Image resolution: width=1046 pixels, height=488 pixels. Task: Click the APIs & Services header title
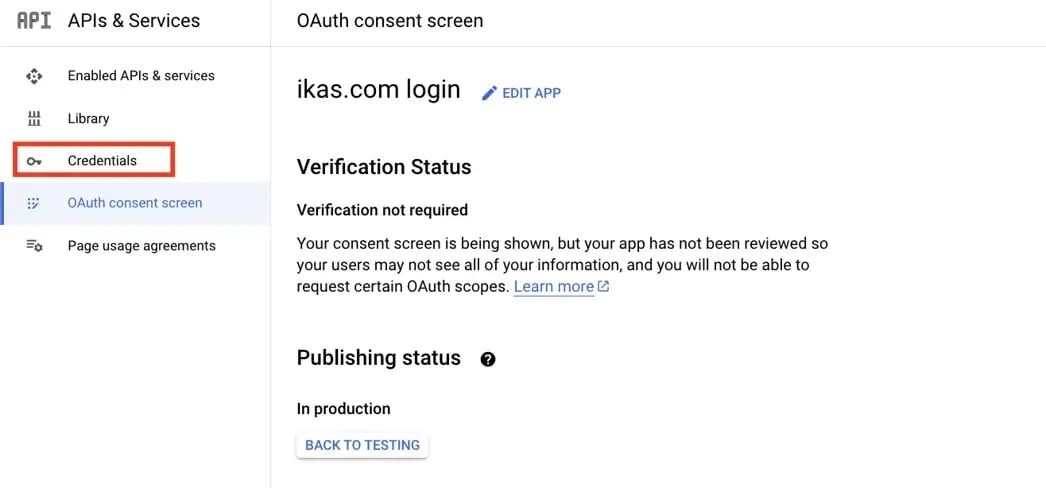point(134,21)
